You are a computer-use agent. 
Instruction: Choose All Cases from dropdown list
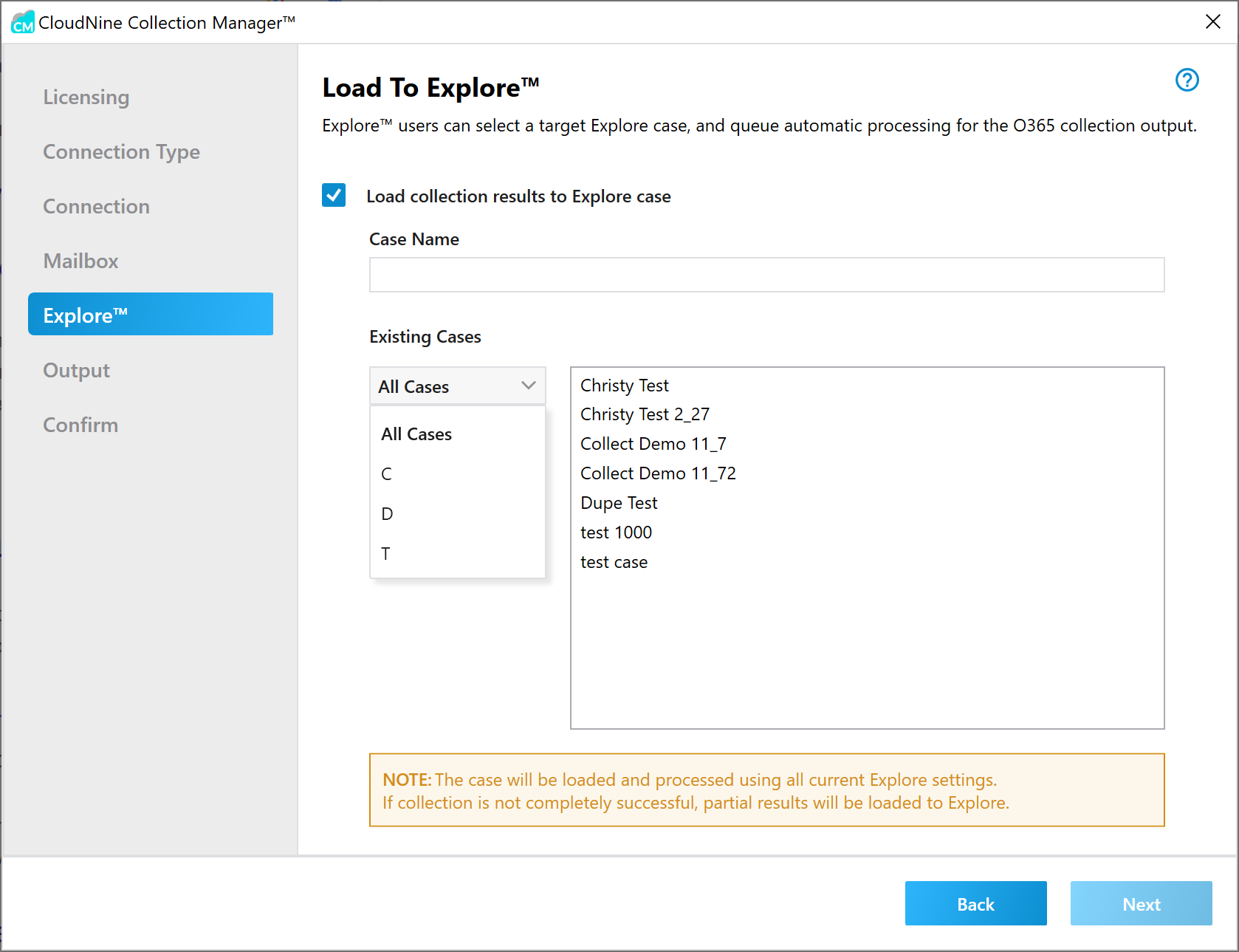click(x=457, y=434)
